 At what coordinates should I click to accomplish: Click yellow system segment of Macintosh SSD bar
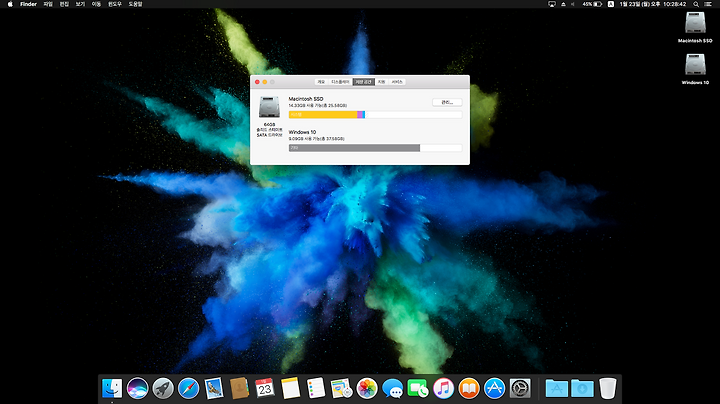[323, 115]
